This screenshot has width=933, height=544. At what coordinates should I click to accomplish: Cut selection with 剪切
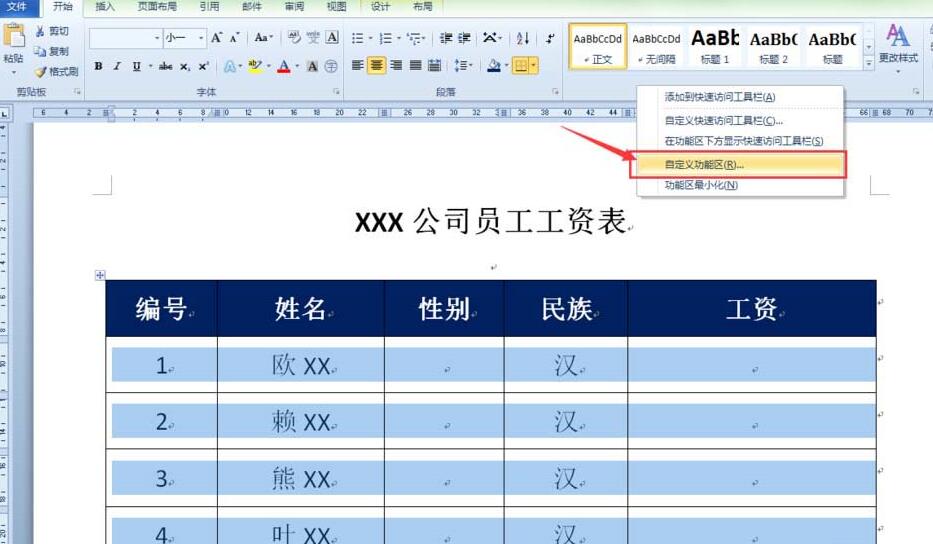click(x=52, y=31)
